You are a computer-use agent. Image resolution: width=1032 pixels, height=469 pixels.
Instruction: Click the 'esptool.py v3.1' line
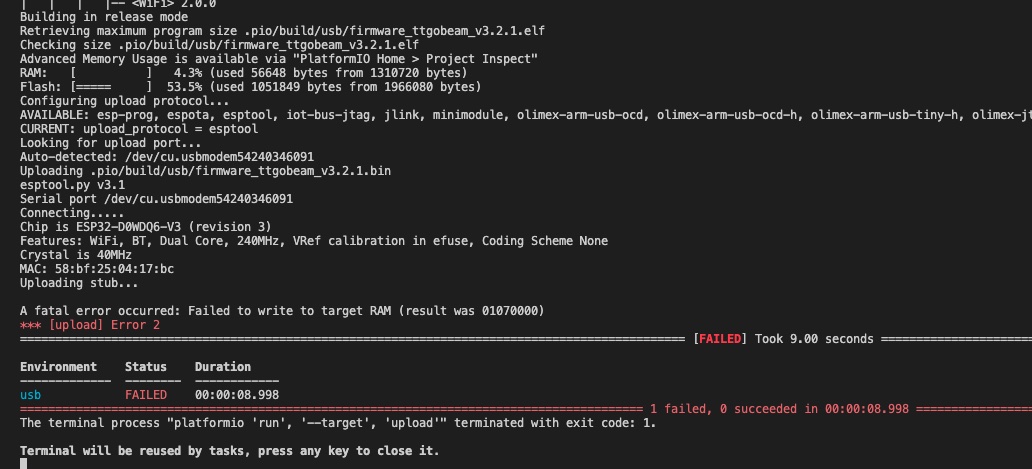(72, 185)
